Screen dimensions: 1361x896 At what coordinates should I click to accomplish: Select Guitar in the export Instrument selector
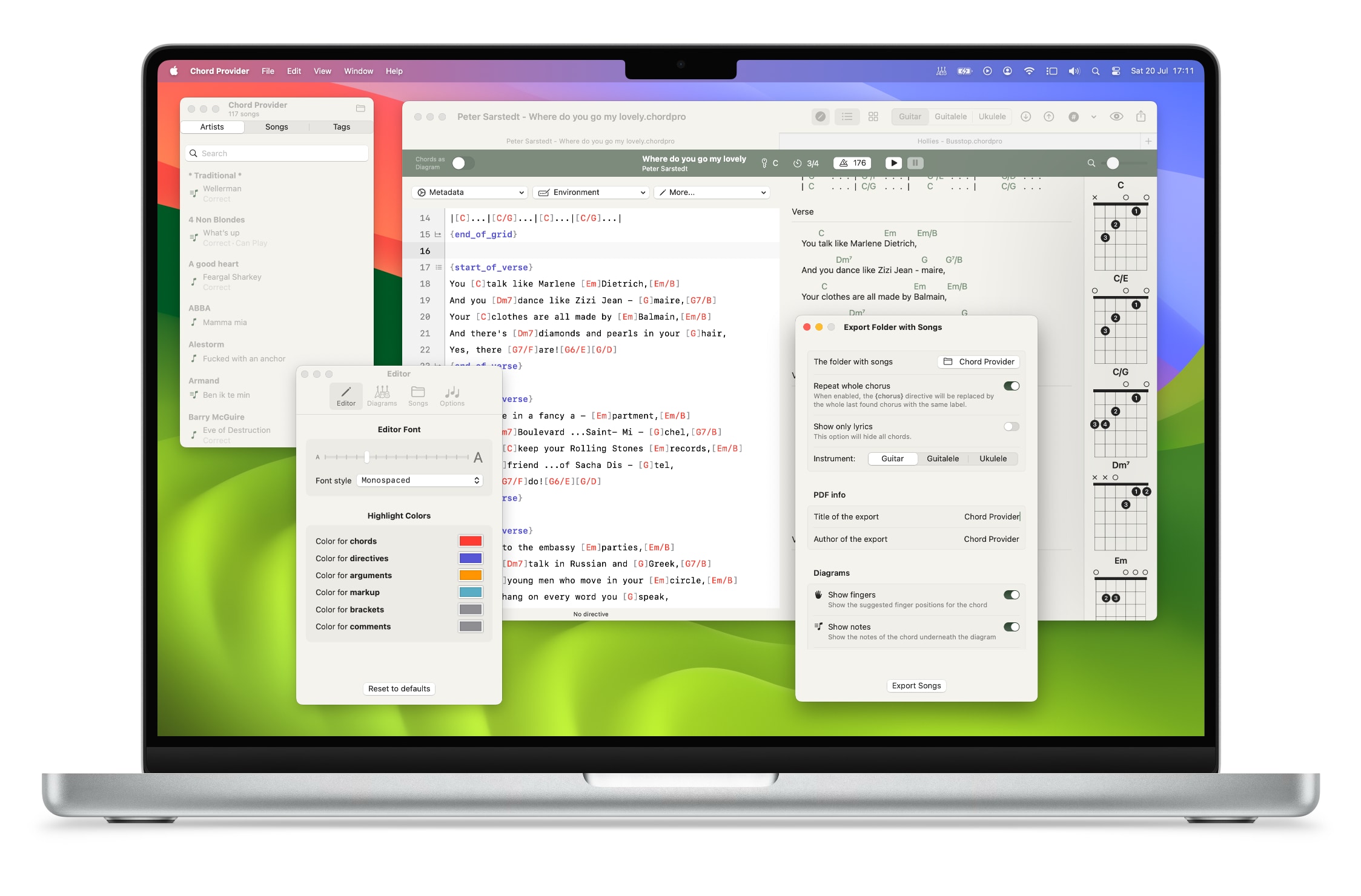pos(892,458)
